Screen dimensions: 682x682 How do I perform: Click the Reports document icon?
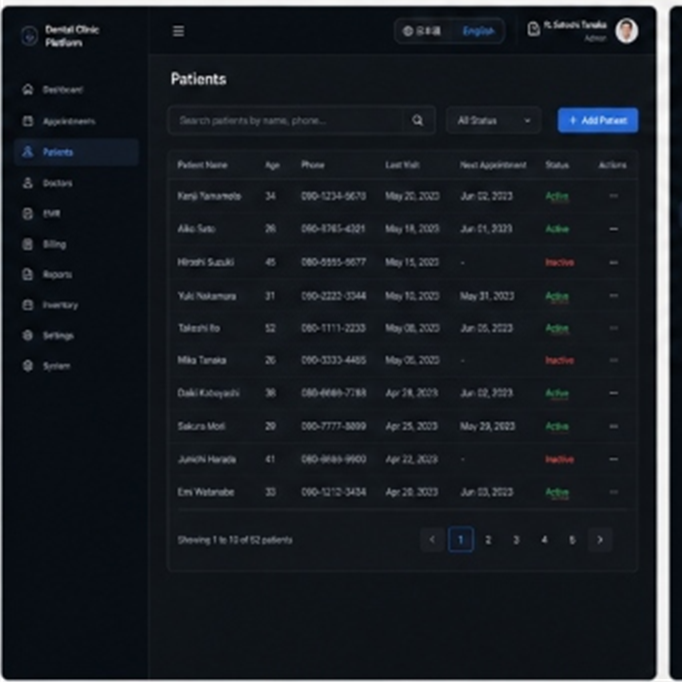pos(28,274)
